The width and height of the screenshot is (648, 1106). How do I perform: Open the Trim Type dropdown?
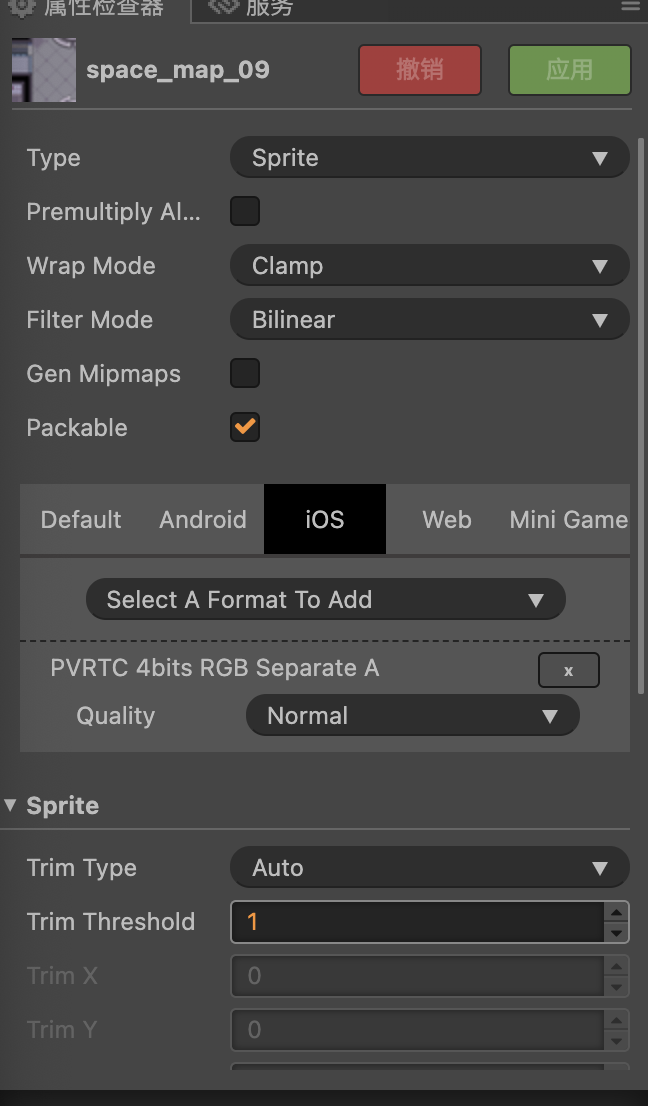coord(429,868)
